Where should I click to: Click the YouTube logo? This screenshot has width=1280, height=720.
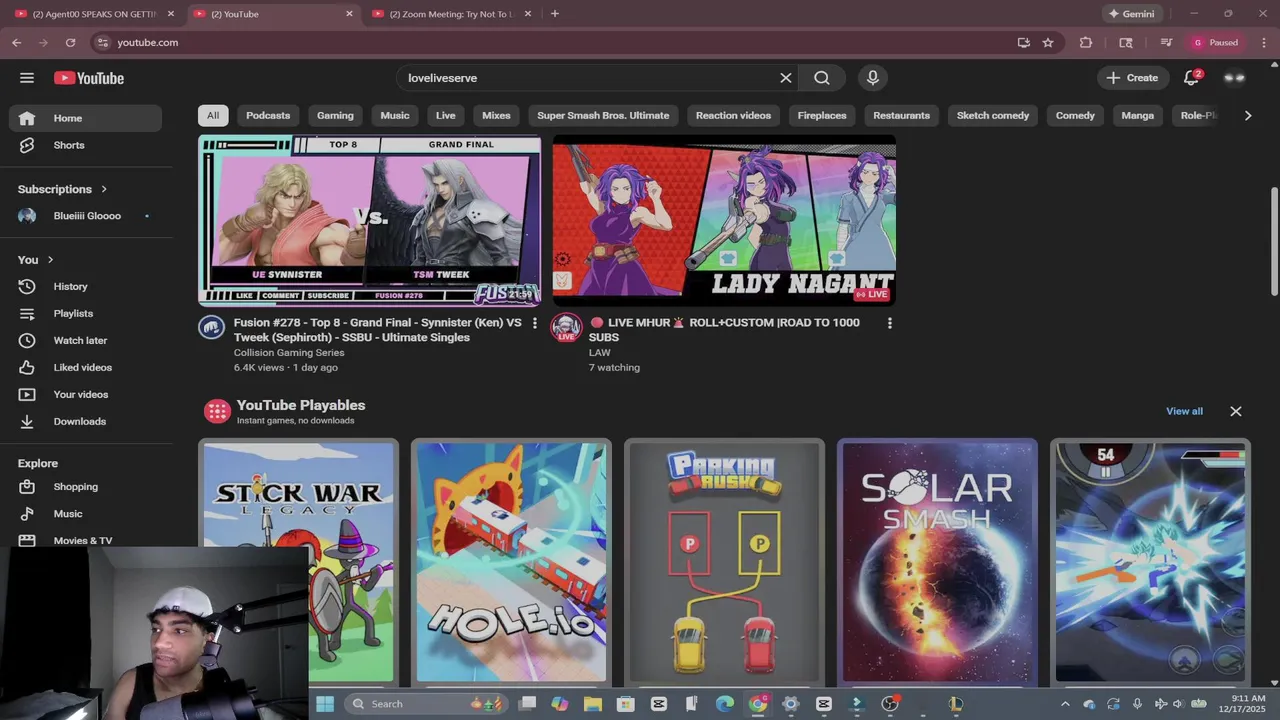pyautogui.click(x=89, y=78)
